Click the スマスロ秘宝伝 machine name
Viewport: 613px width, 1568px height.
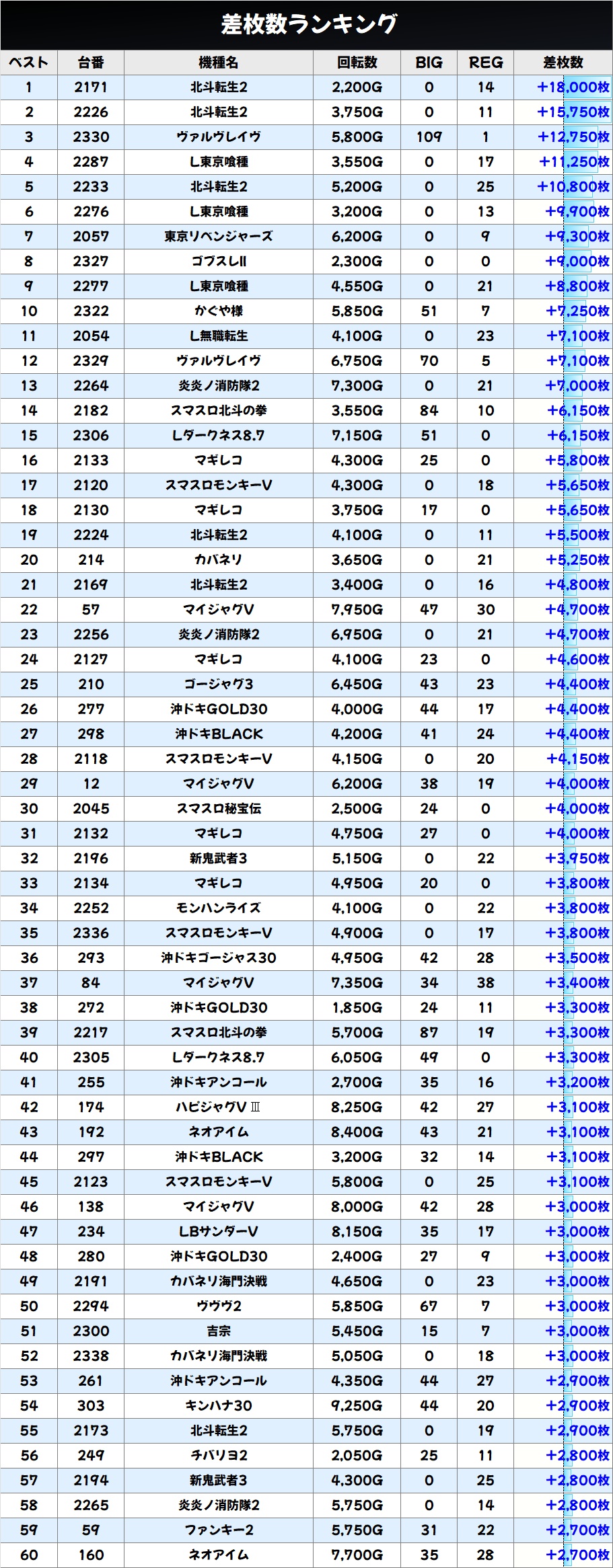tap(219, 809)
